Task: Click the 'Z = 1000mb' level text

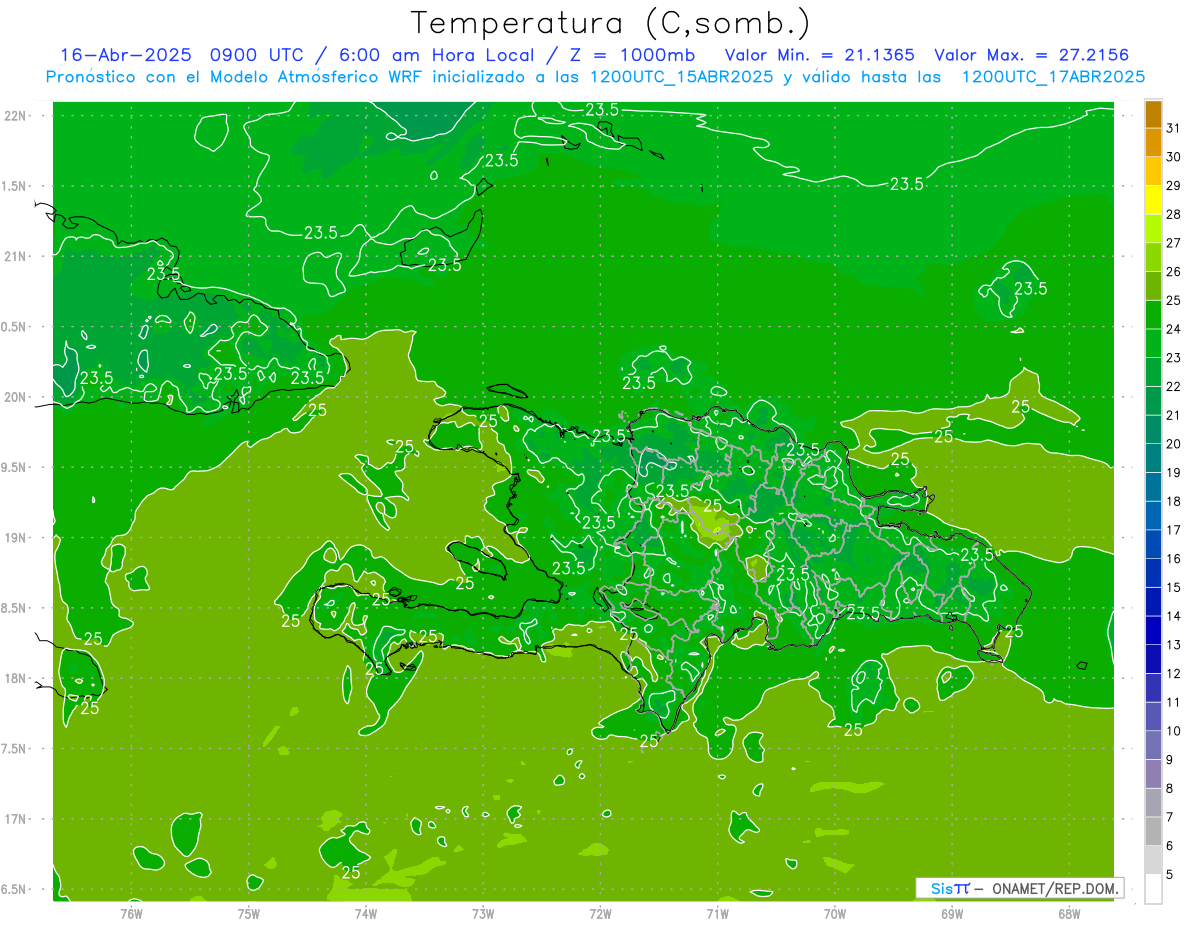Action: pos(634,55)
